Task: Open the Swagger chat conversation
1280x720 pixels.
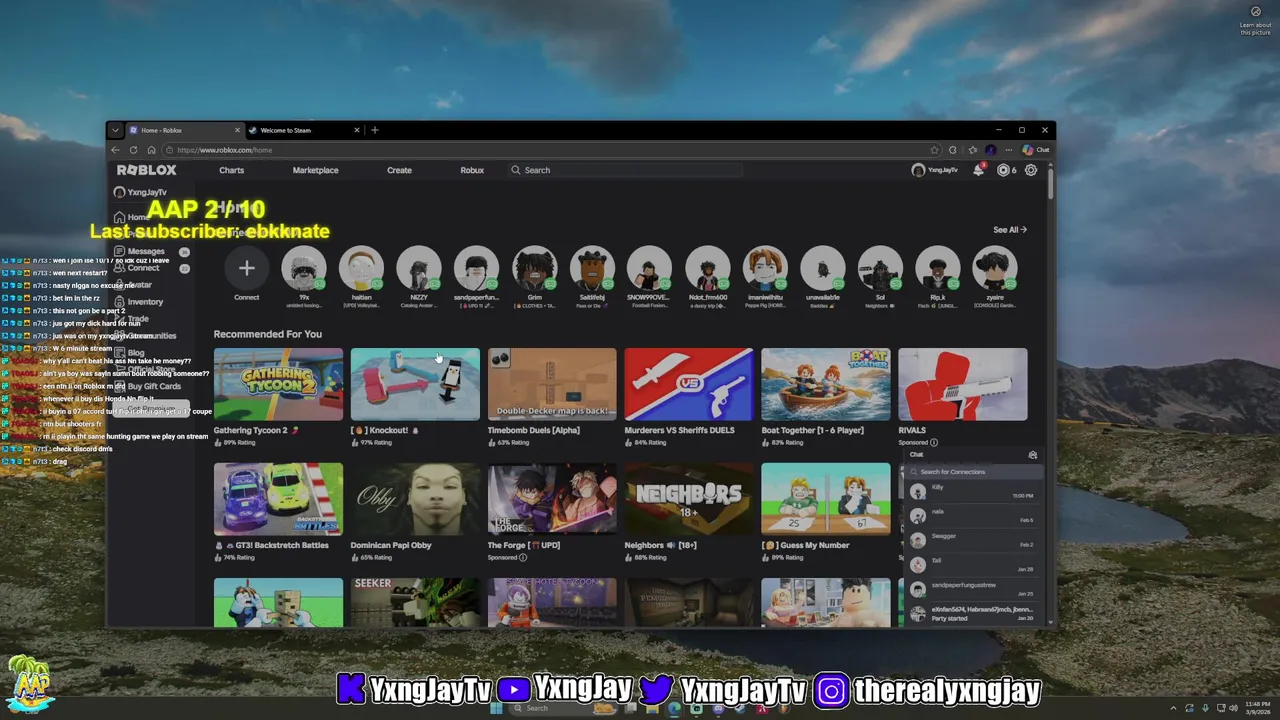Action: tap(972, 540)
